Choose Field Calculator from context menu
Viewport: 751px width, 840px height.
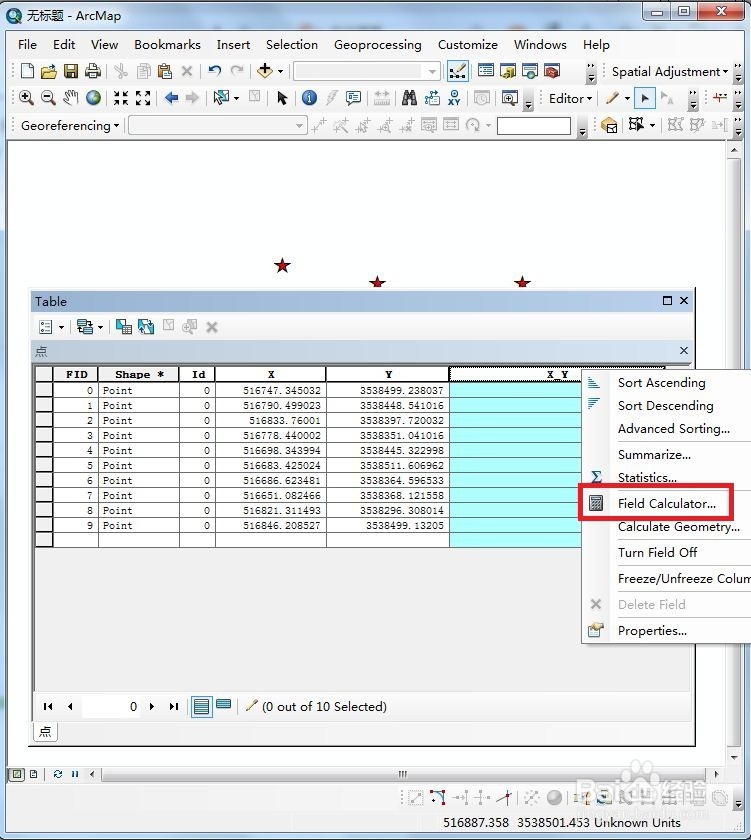666,504
